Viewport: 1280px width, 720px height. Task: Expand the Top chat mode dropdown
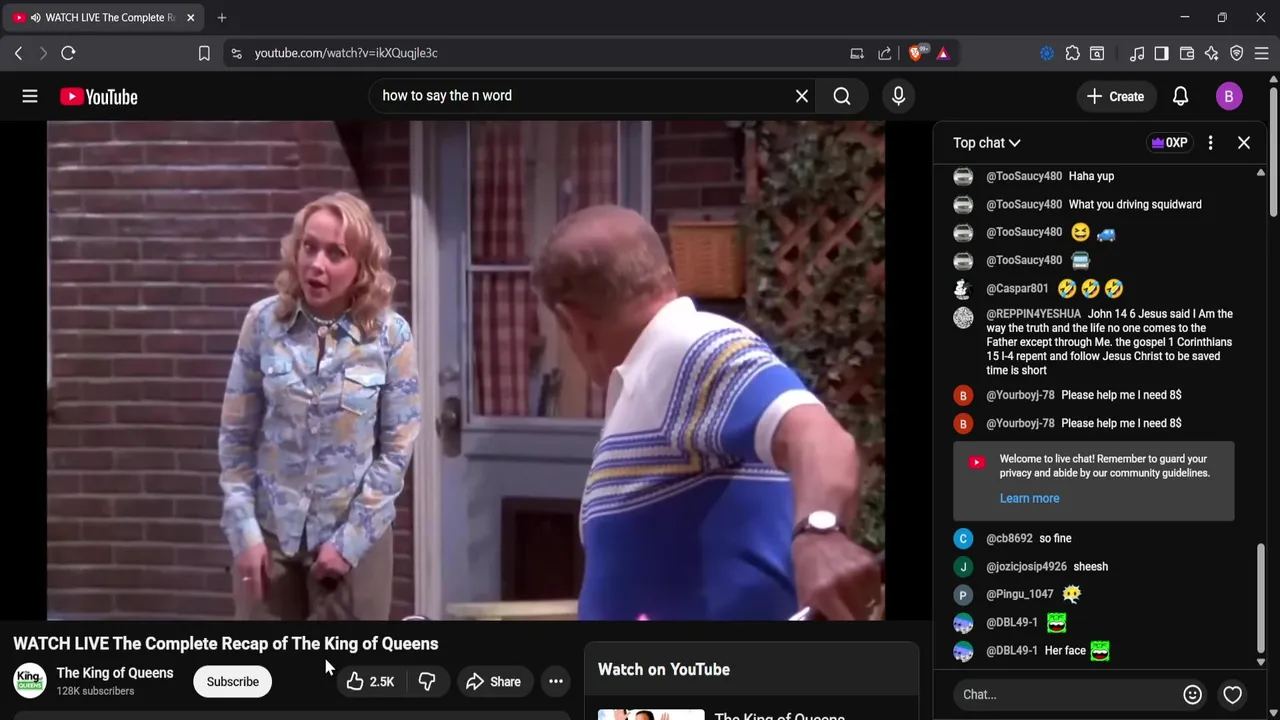click(x=986, y=143)
